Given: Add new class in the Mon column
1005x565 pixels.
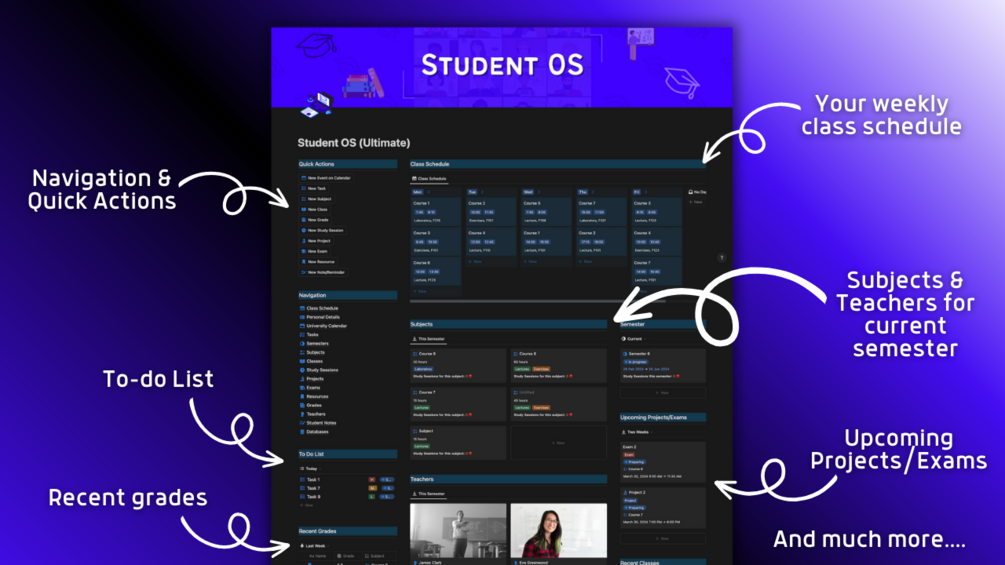Looking at the screenshot, I should [x=420, y=291].
